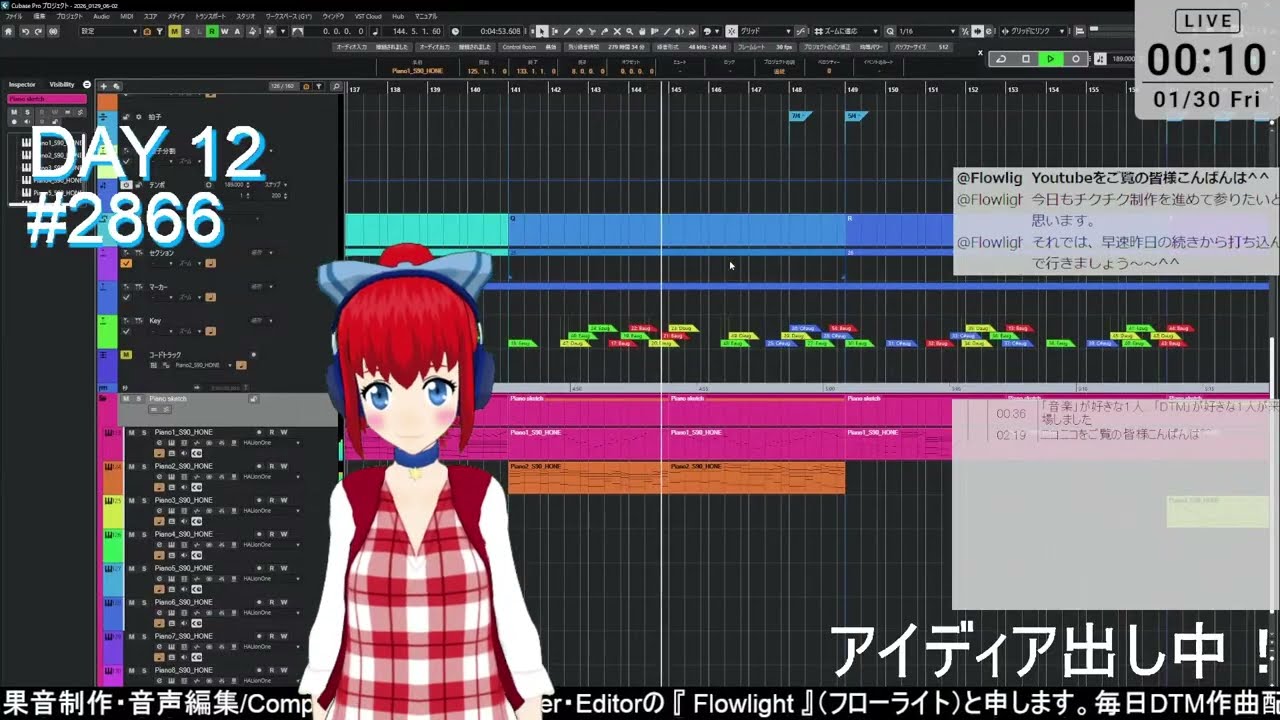The image size is (1280, 720).
Task: Click the transport Record button
Action: click(x=1076, y=59)
